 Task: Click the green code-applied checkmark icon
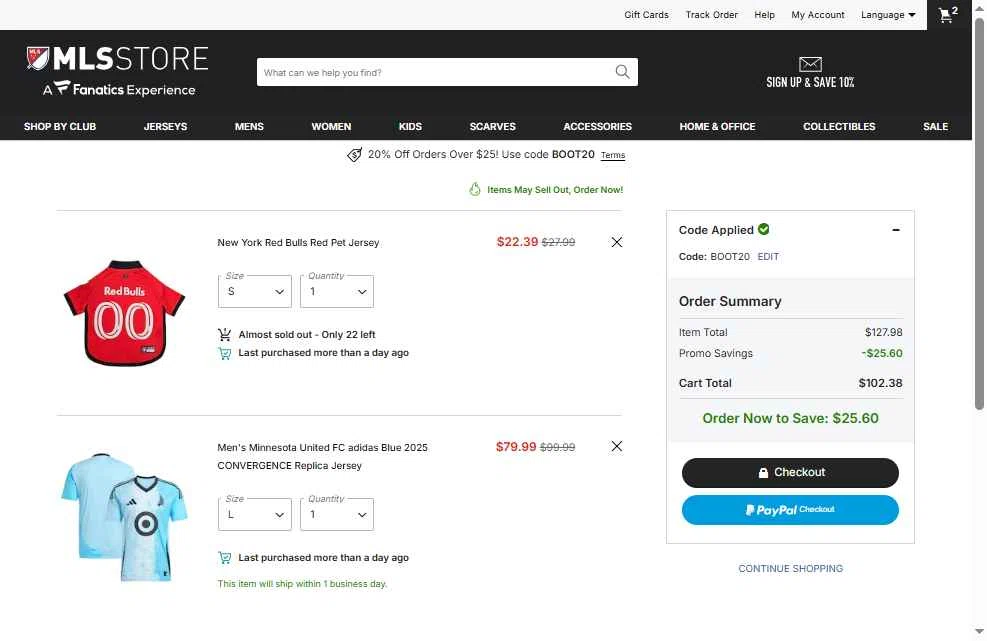[x=764, y=229]
